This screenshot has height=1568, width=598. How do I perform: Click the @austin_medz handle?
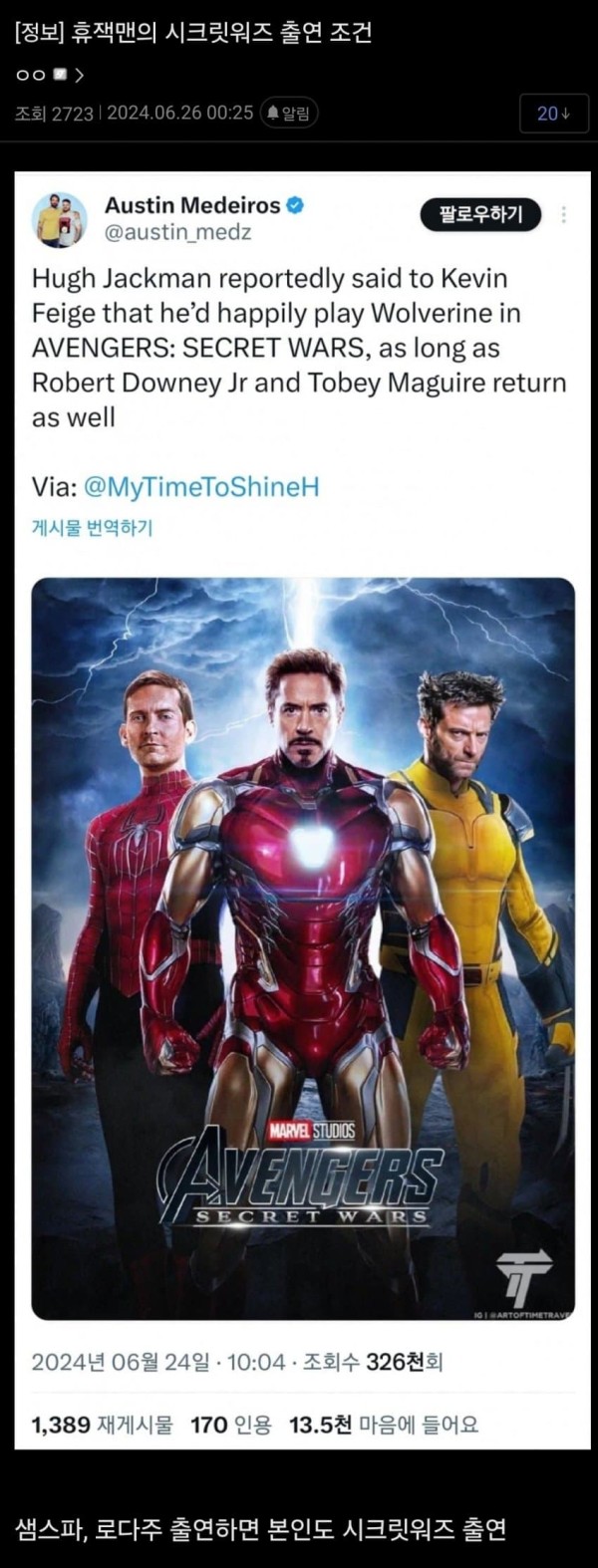click(x=177, y=232)
